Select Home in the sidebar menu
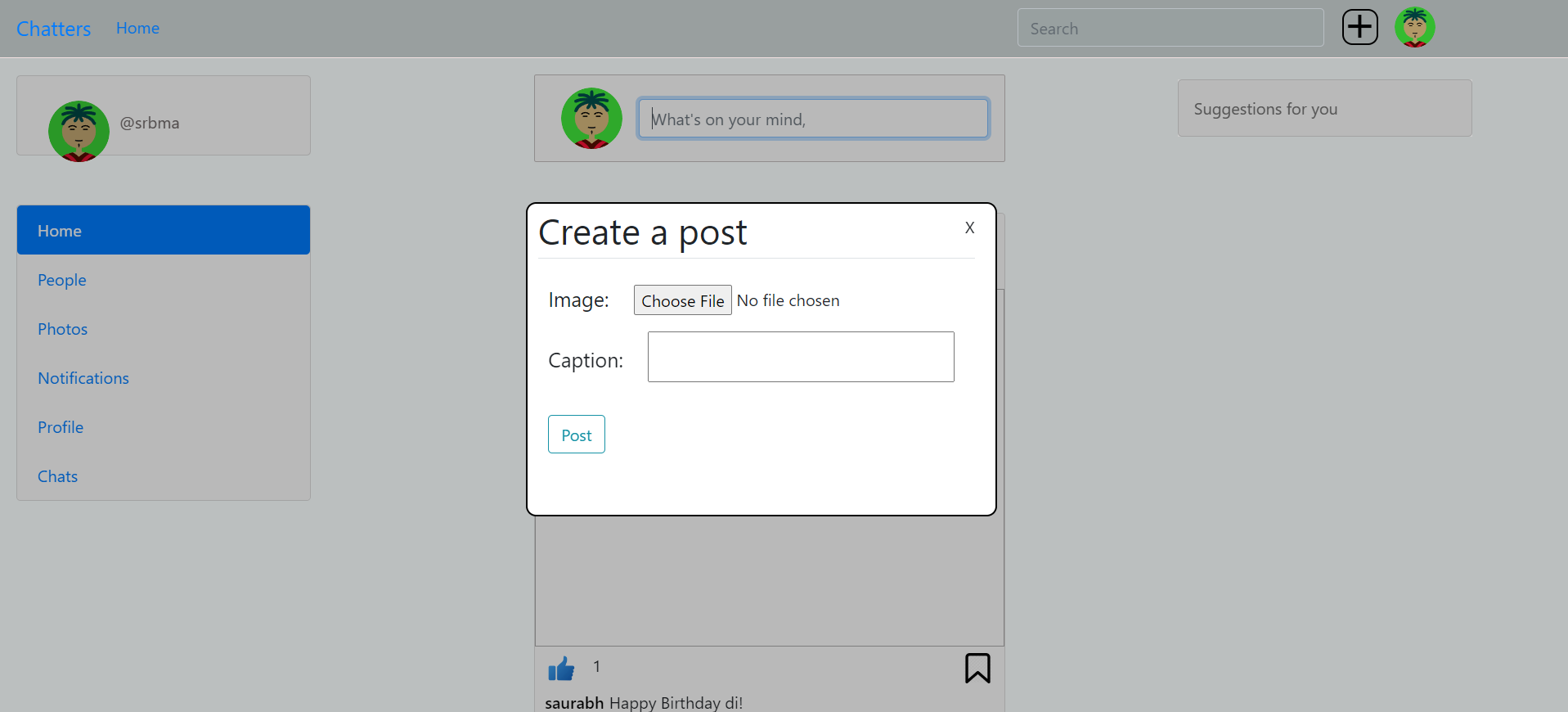This screenshot has width=1568, height=712. pyautogui.click(x=164, y=230)
